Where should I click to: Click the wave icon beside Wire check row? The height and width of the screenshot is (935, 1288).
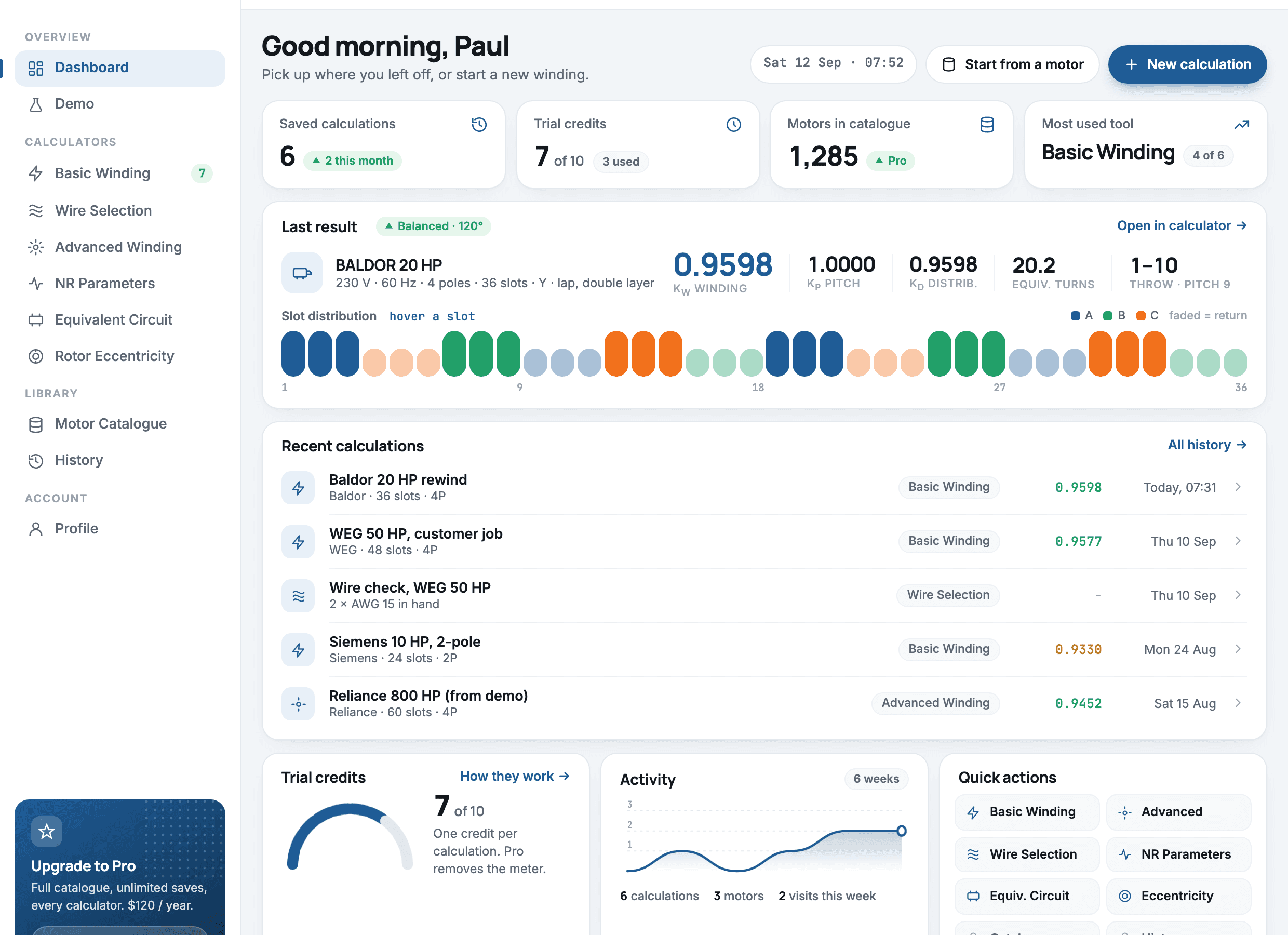click(x=298, y=596)
